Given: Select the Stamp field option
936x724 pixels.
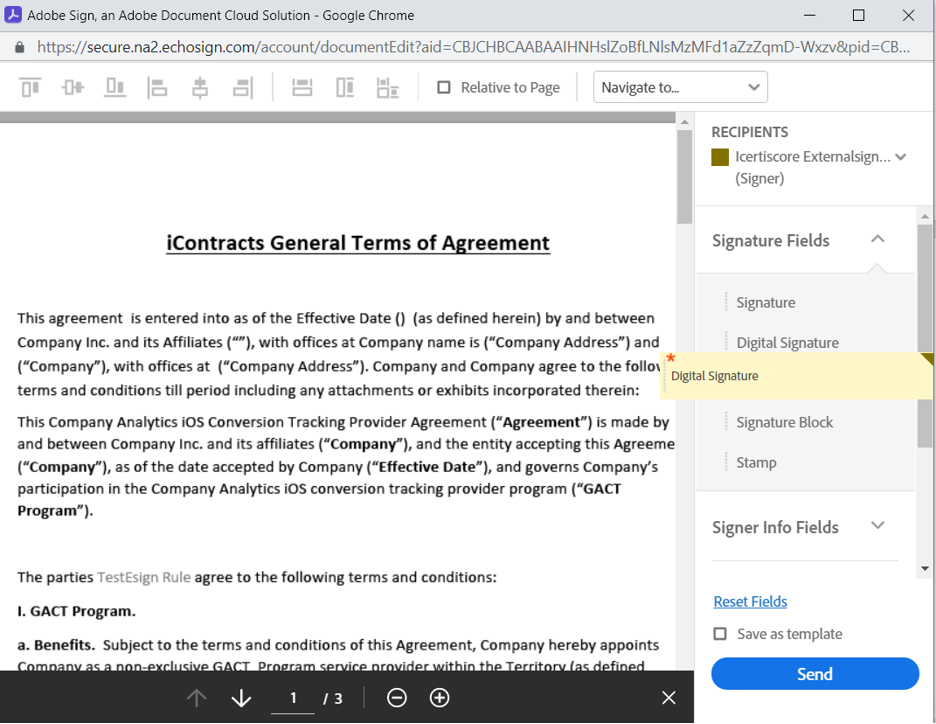Looking at the screenshot, I should (x=756, y=462).
